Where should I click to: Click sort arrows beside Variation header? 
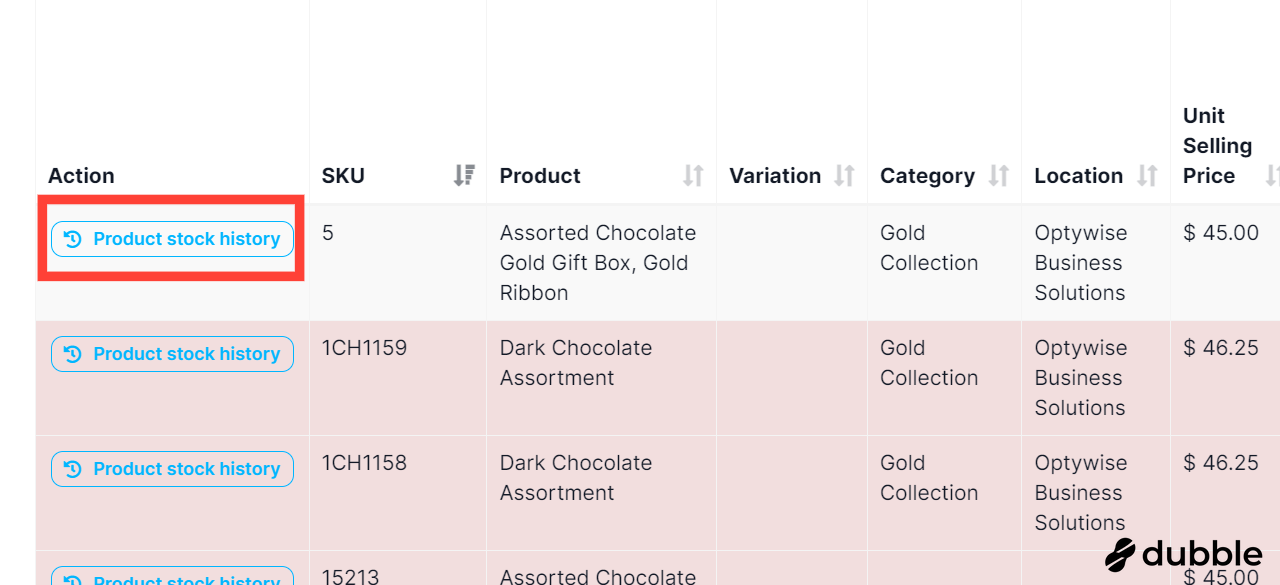[x=844, y=176]
